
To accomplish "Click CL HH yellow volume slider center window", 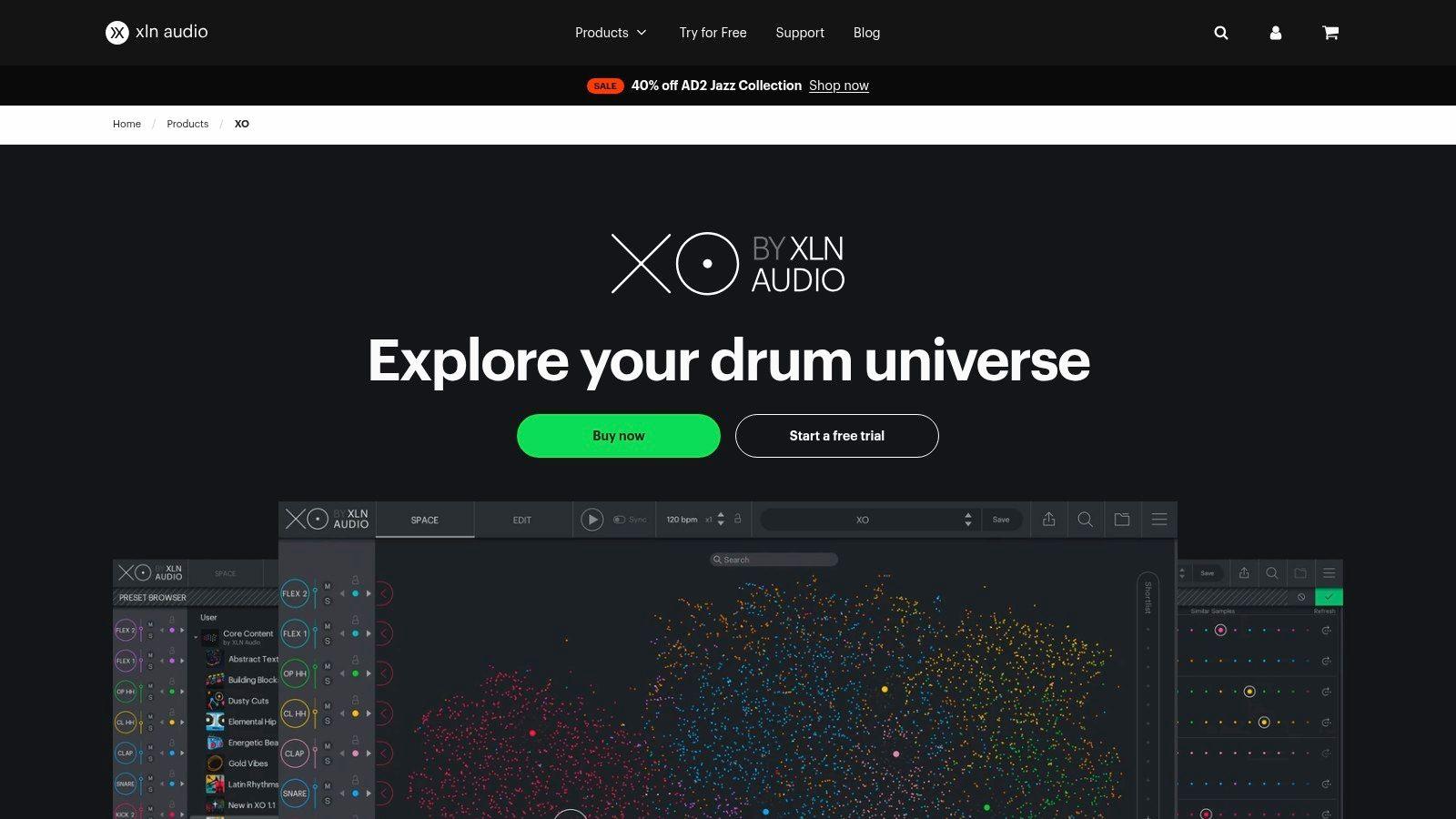I will 315,713.
